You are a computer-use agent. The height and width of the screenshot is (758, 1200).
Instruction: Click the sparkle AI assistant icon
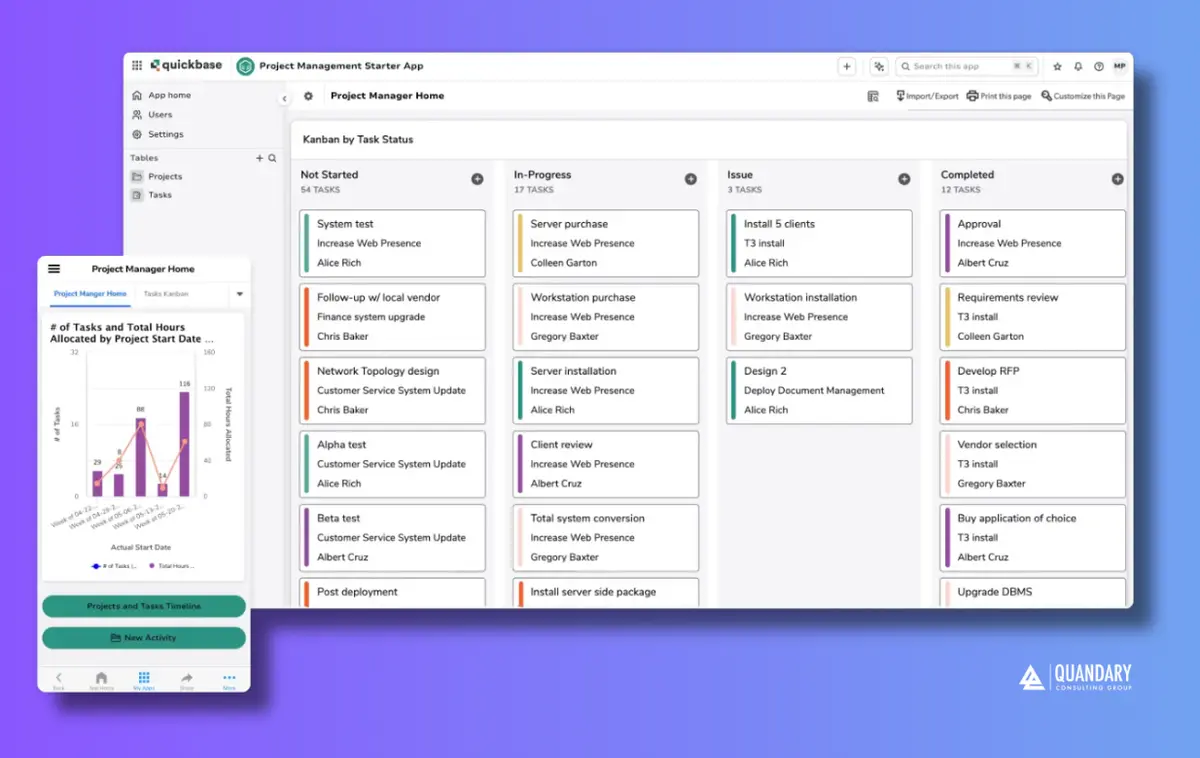tap(878, 66)
